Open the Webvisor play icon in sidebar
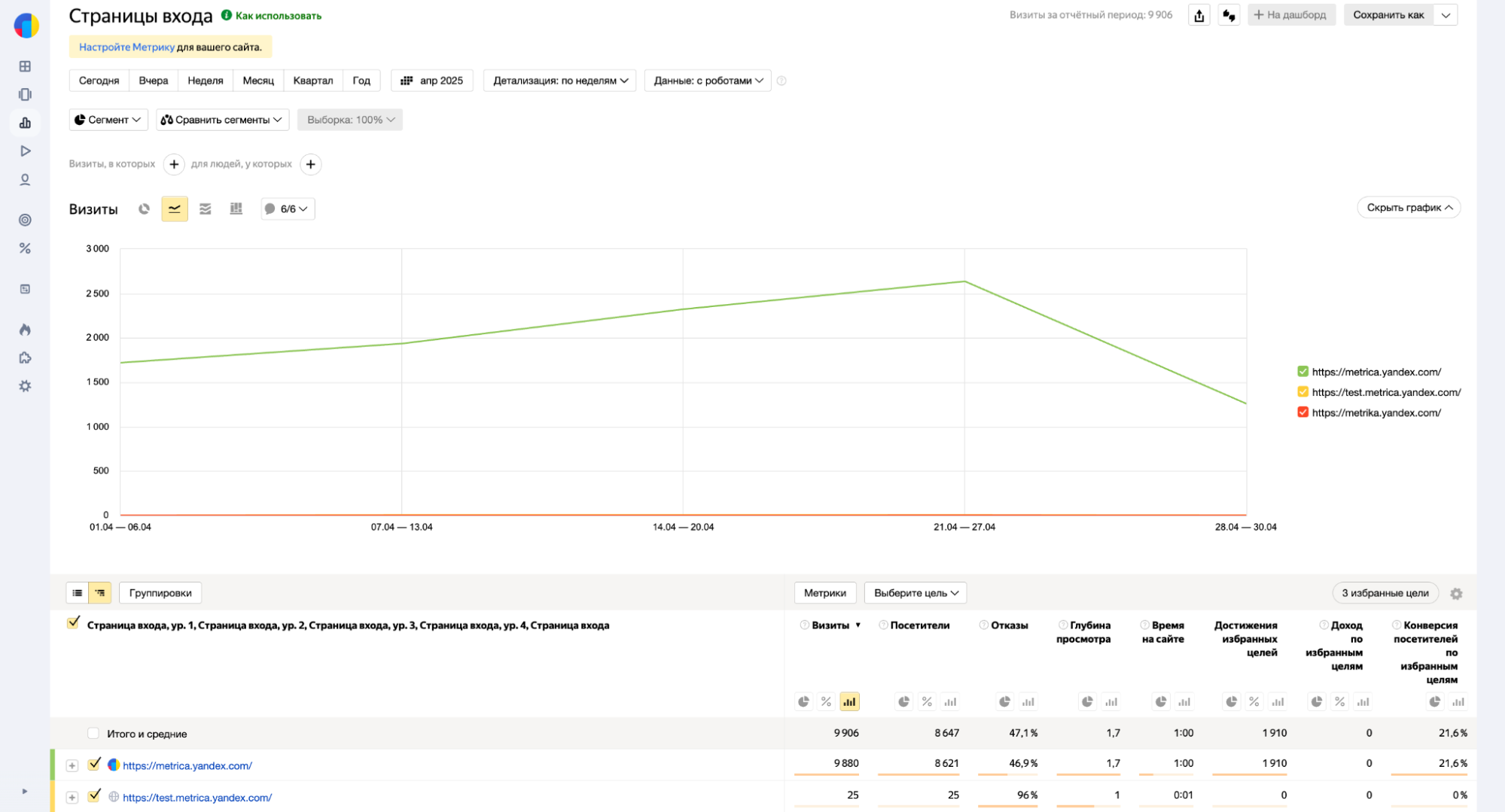 click(25, 151)
